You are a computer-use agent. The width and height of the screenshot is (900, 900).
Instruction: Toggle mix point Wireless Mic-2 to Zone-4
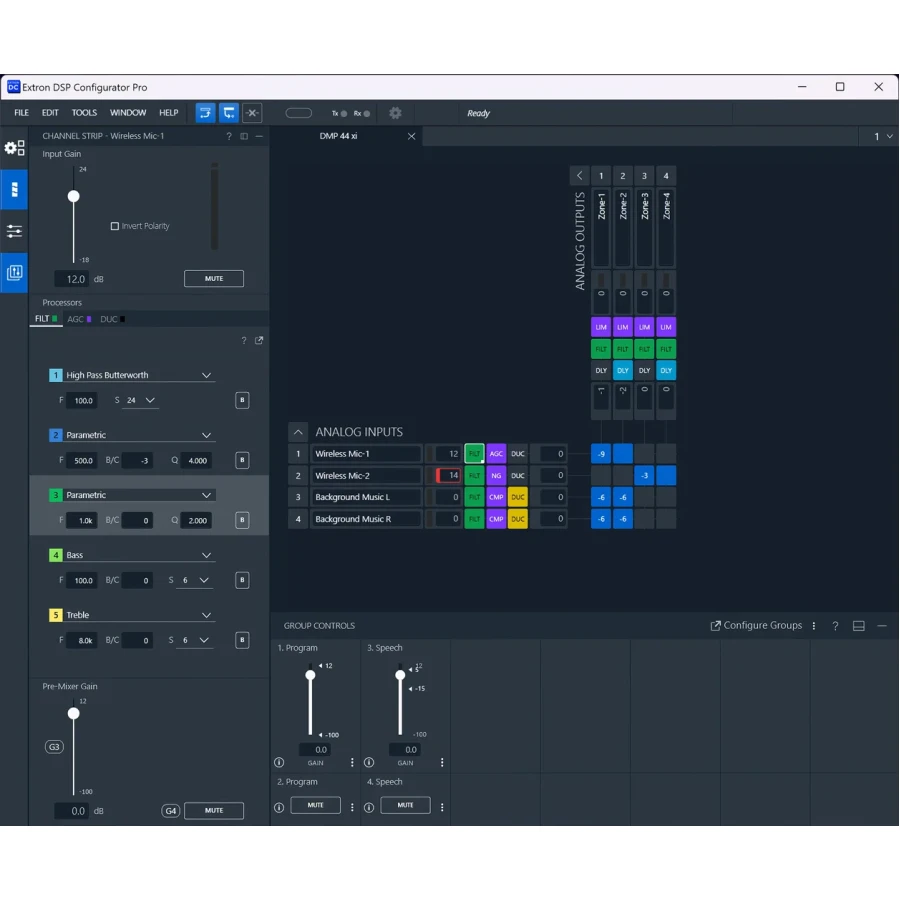(666, 475)
